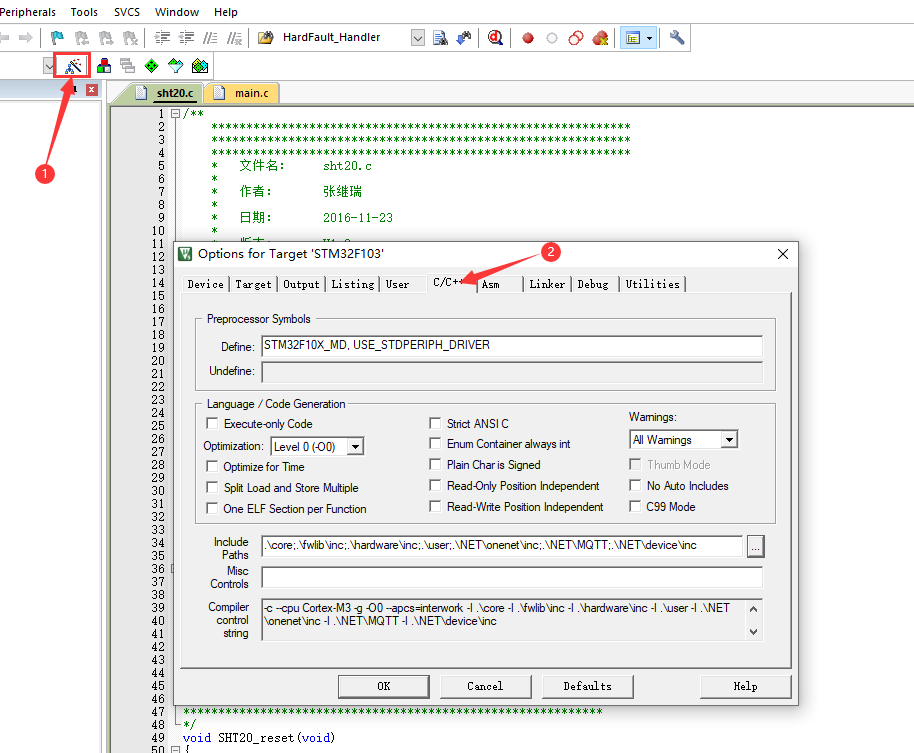Go to previous bookmark icon
914x753 pixels.
click(x=82, y=38)
